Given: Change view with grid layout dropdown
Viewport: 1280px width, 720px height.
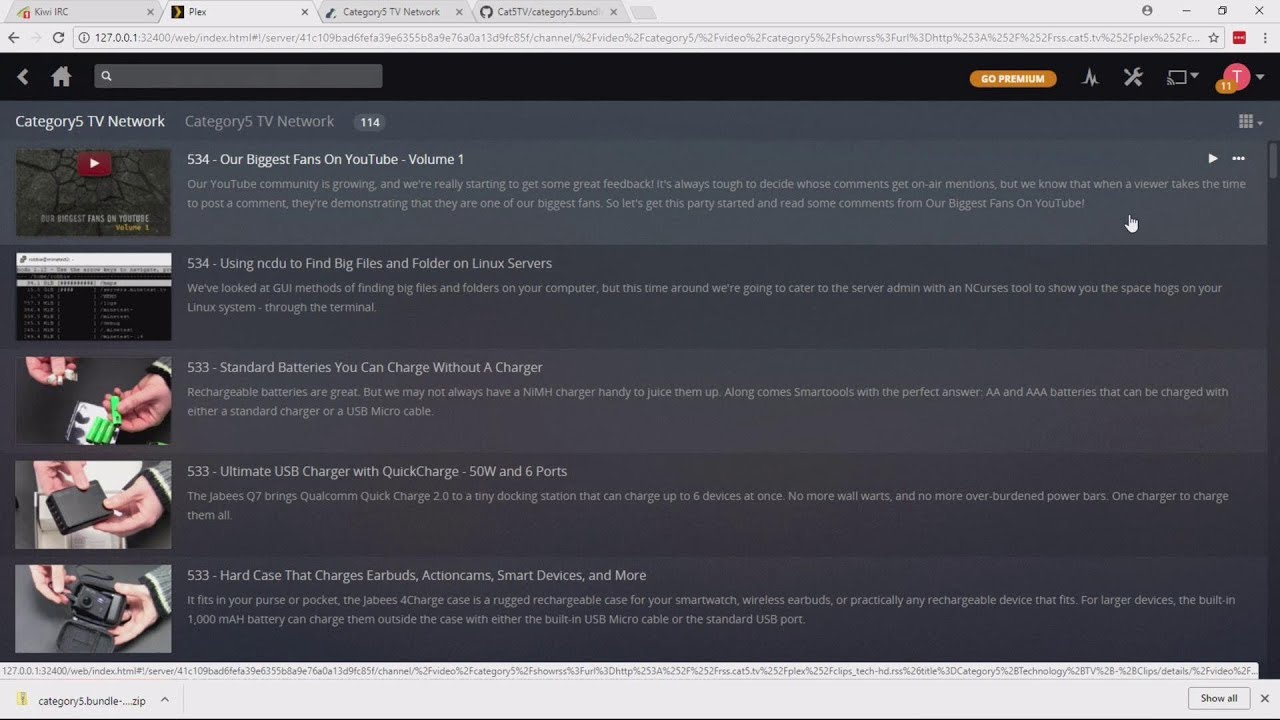Looking at the screenshot, I should pyautogui.click(x=1250, y=122).
